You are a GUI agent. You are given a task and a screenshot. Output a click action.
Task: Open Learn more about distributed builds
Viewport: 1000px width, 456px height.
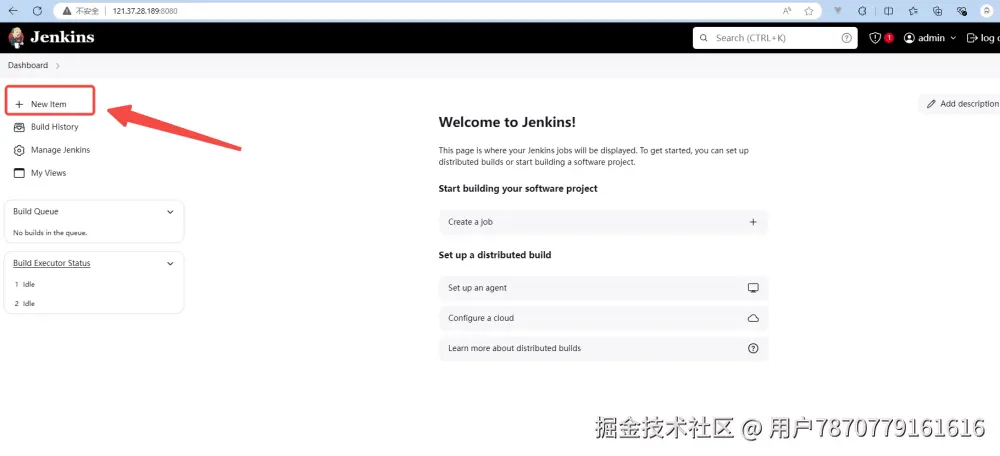(603, 348)
